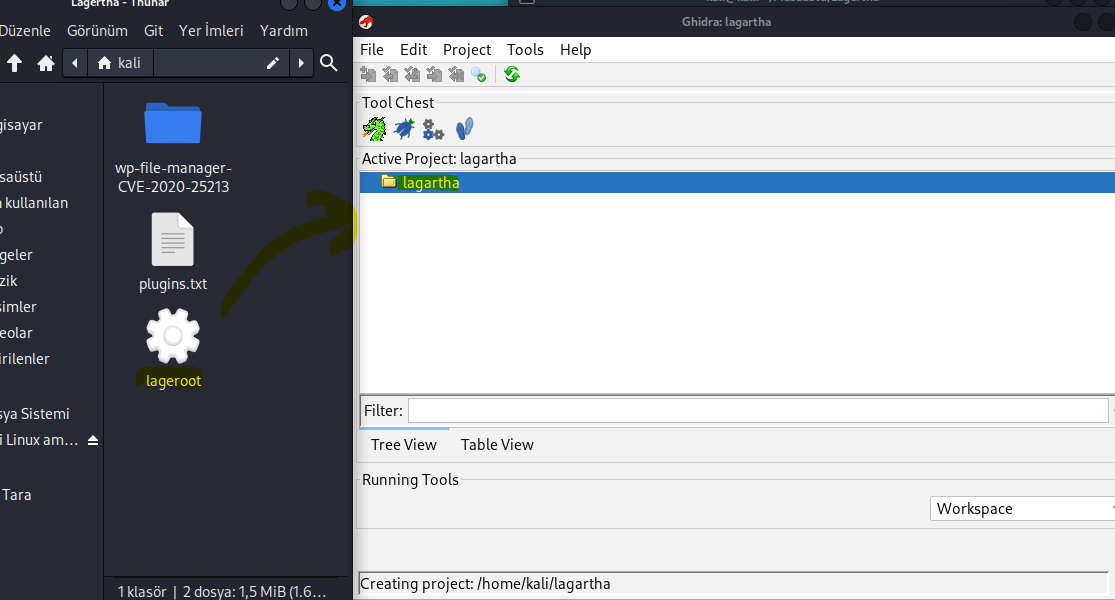Screen dimensions: 1115x600
Task: Open Ghidra Project menu
Action: pyautogui.click(x=466, y=50)
